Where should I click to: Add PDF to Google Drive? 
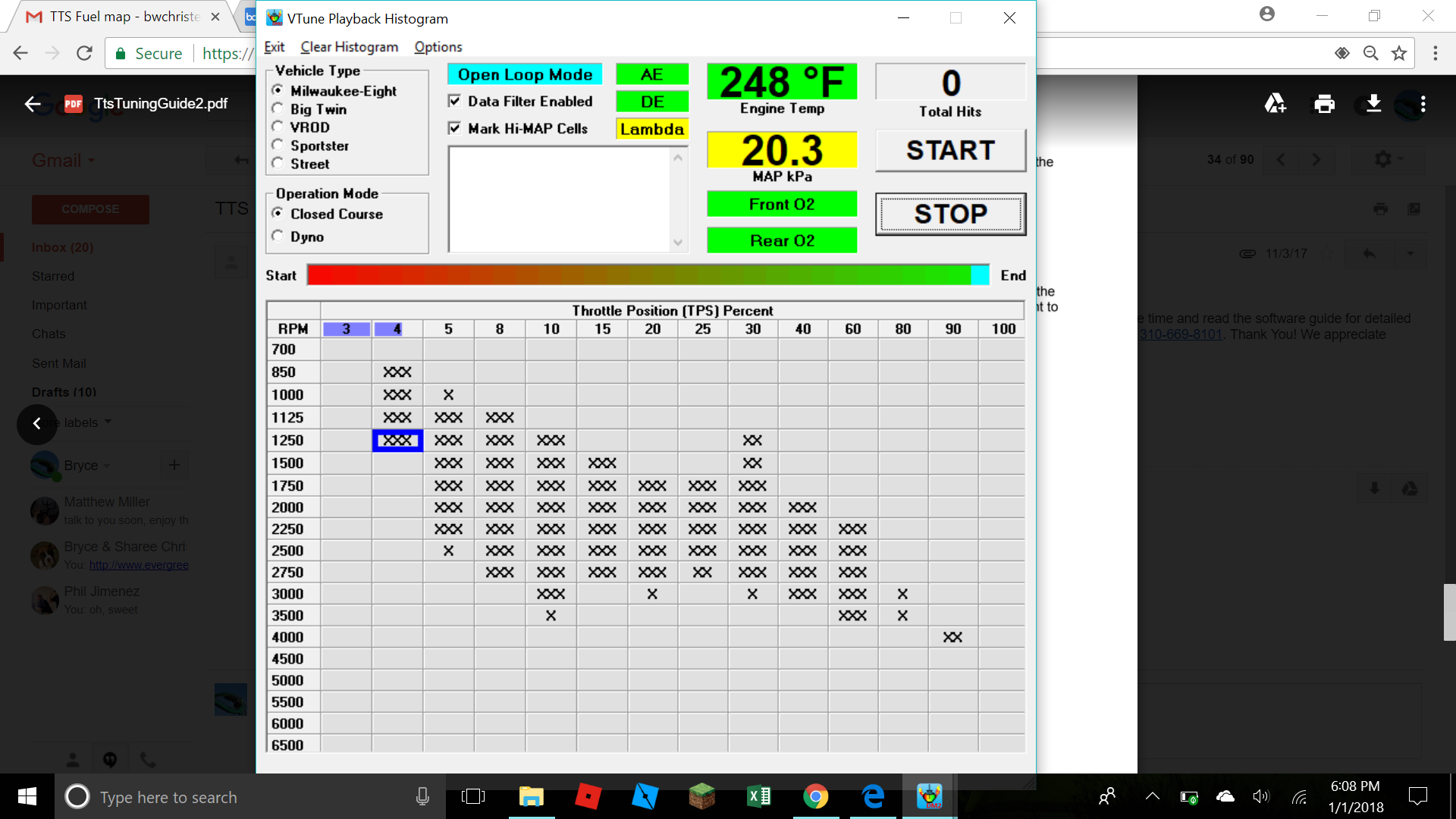[1275, 104]
